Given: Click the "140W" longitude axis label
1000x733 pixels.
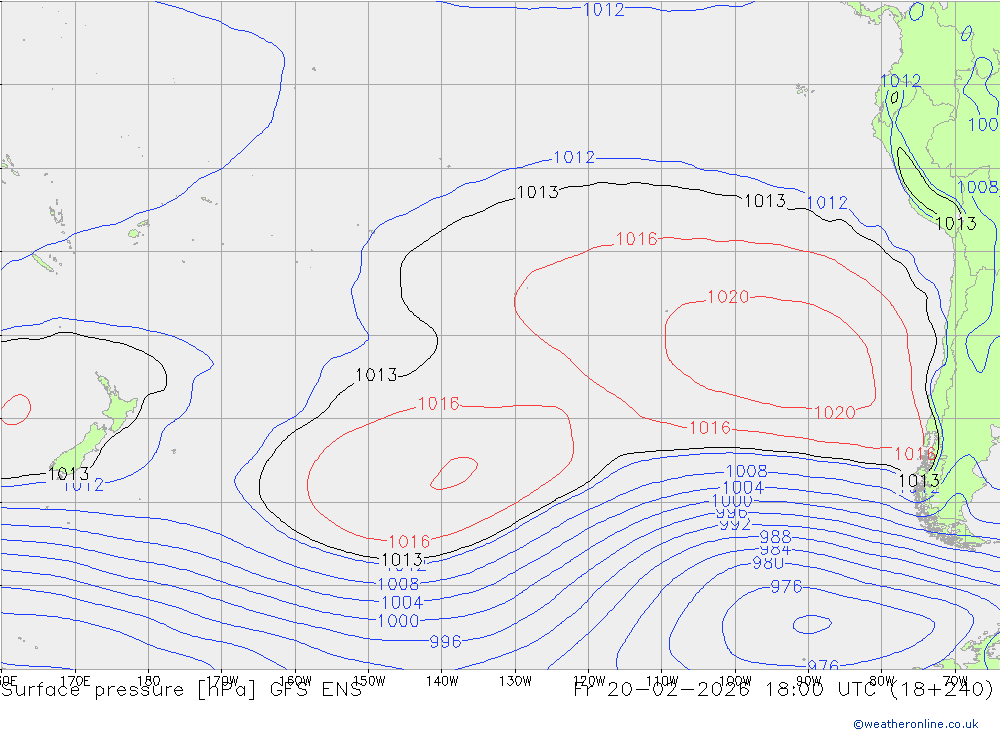Looking at the screenshot, I should tap(442, 681).
